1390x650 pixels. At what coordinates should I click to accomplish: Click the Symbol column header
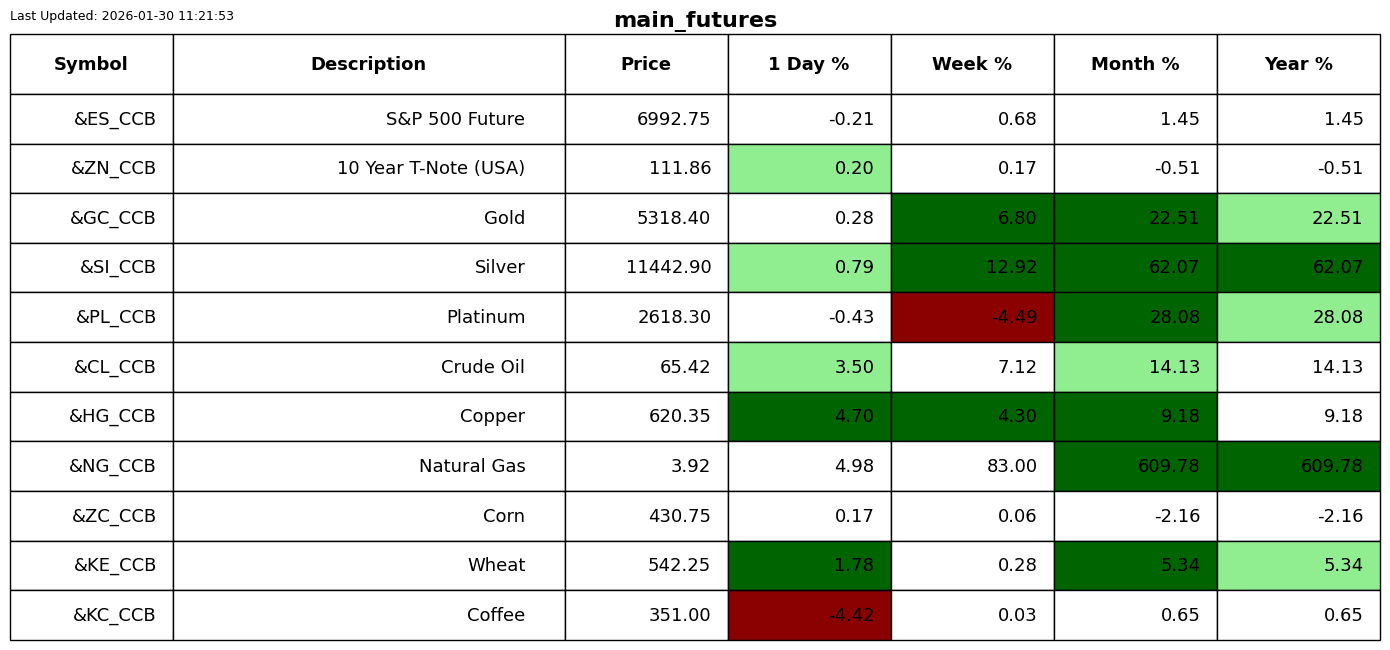click(x=91, y=65)
